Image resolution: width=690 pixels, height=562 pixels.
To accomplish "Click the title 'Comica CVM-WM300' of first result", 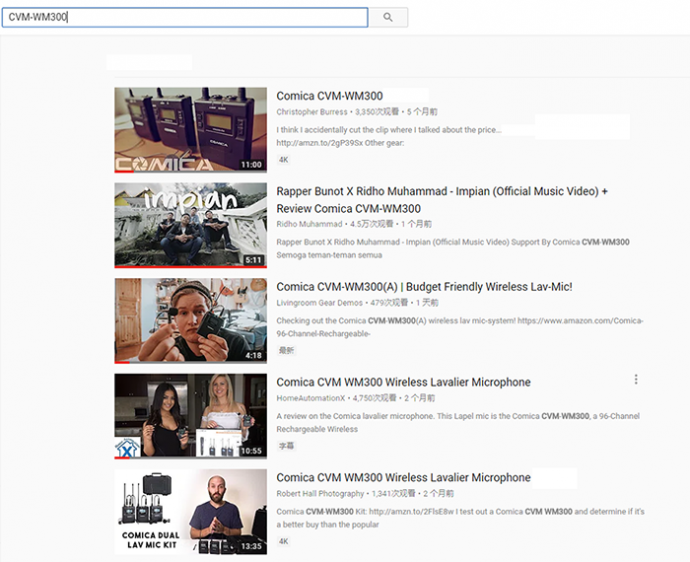I will (329, 96).
